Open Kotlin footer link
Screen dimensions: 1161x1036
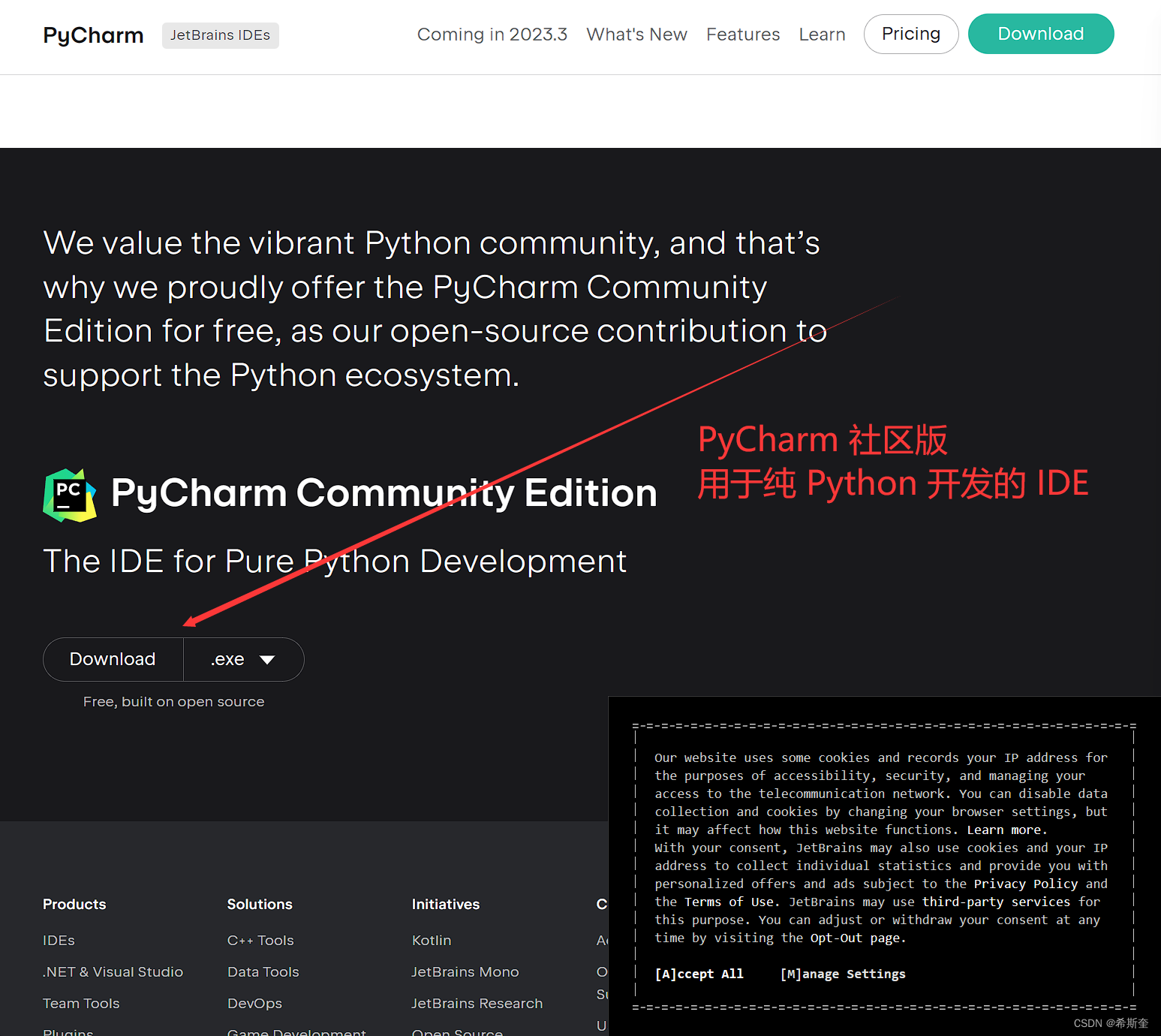(x=432, y=940)
